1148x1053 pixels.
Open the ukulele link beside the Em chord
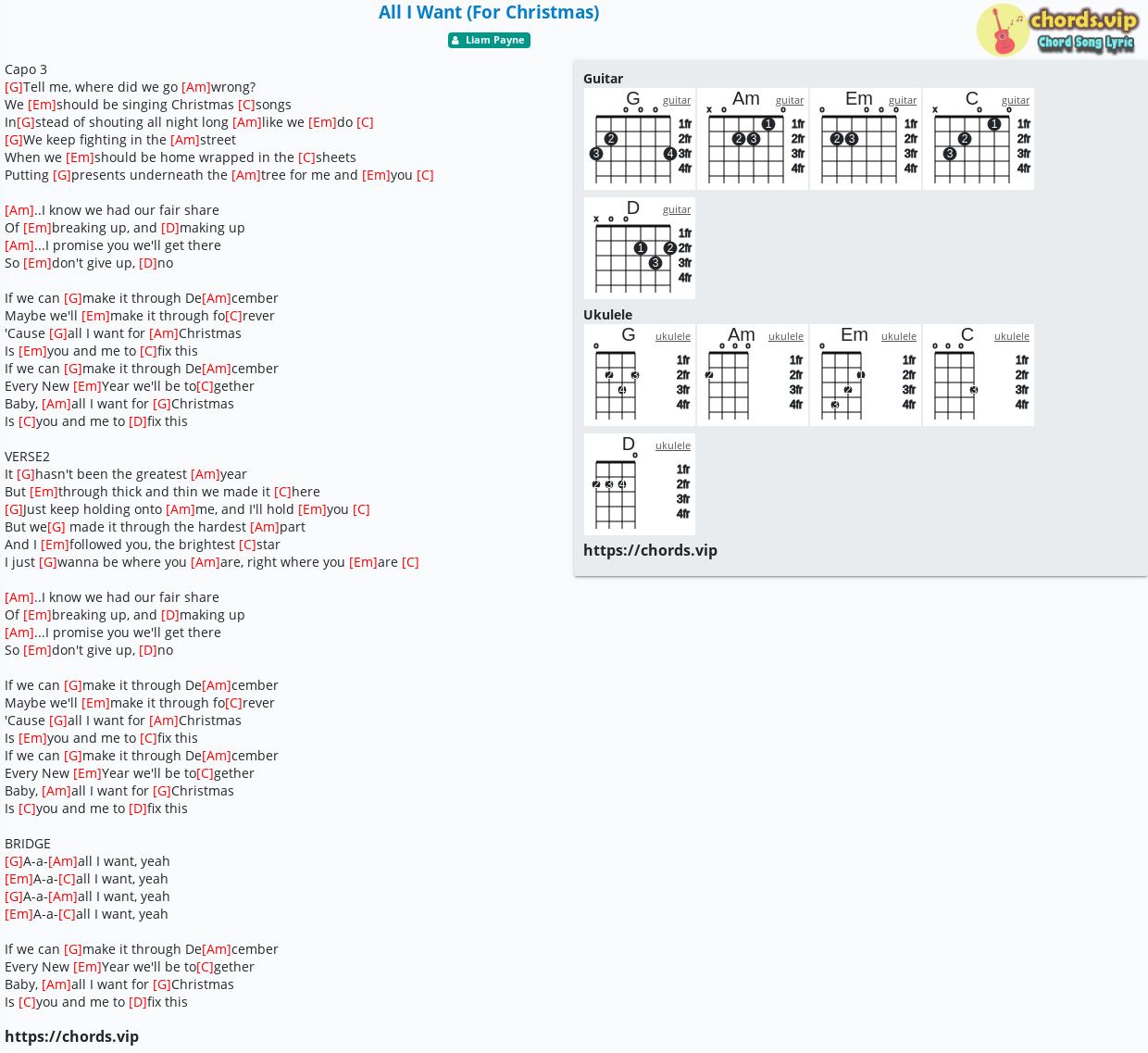[899, 336]
